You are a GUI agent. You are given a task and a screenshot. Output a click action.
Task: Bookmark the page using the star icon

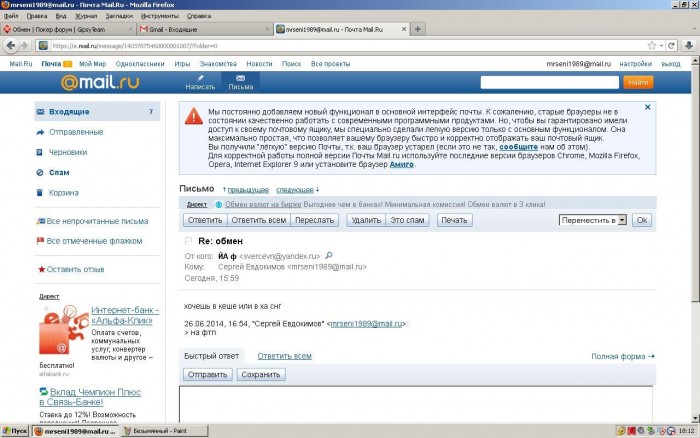coord(652,46)
